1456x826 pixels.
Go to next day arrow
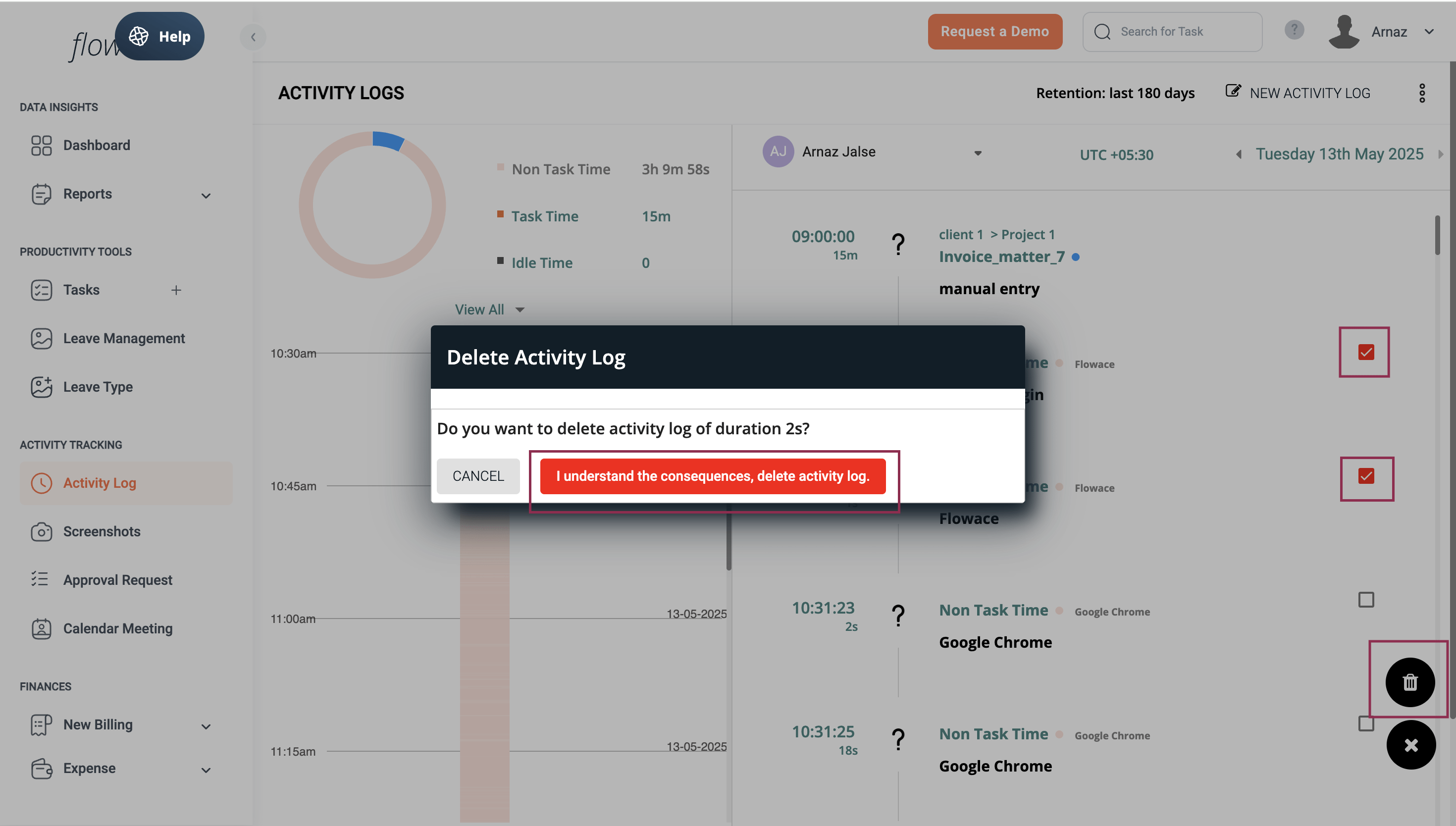[x=1440, y=155]
